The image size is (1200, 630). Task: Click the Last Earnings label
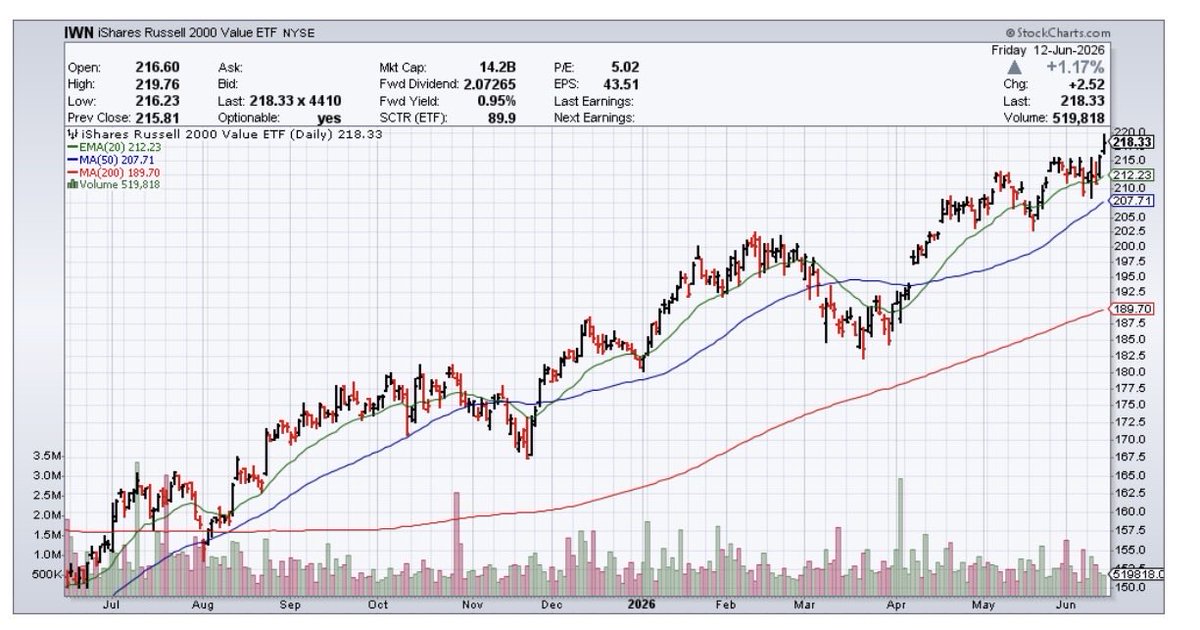click(x=594, y=101)
